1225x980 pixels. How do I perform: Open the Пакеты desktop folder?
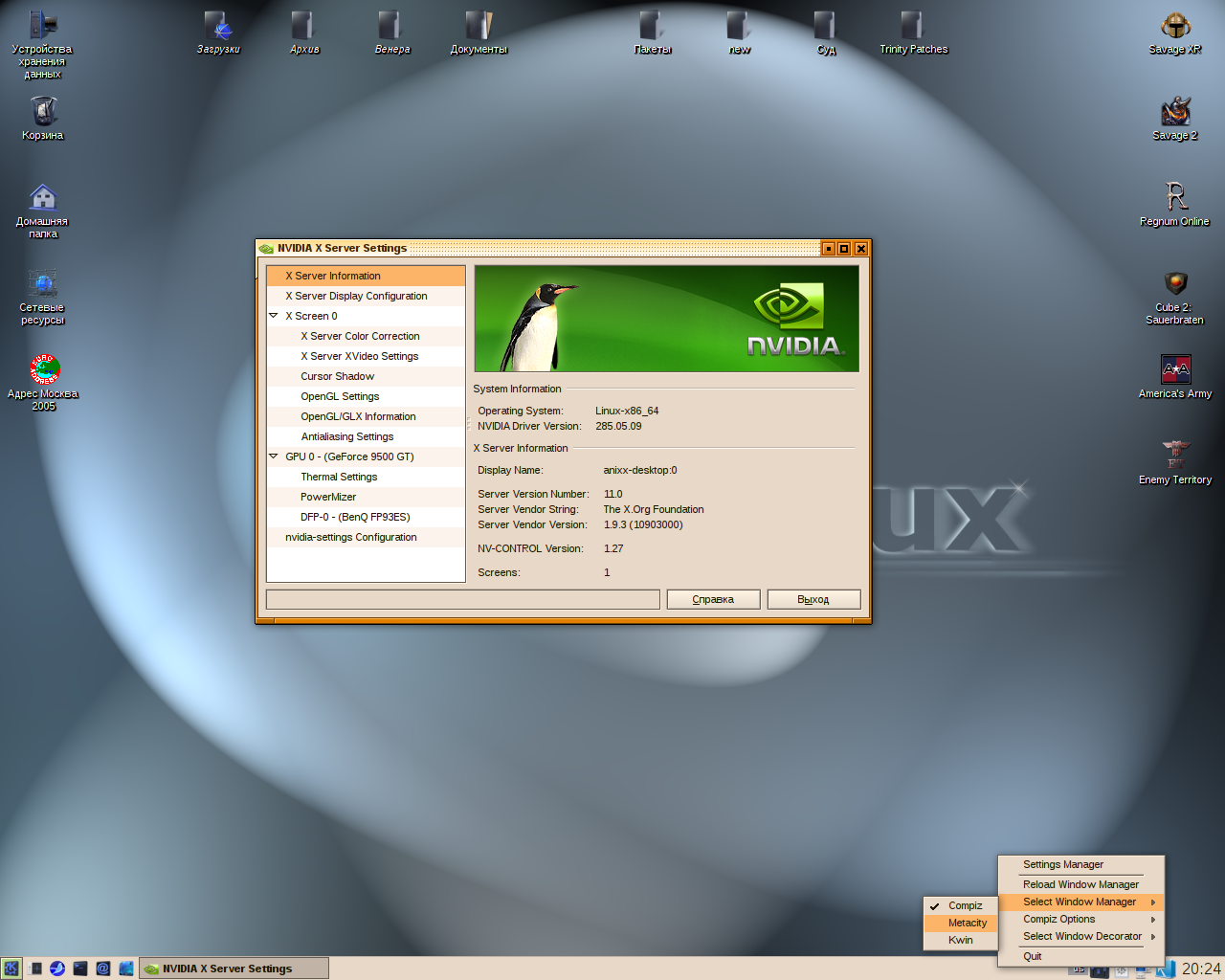pos(653,33)
